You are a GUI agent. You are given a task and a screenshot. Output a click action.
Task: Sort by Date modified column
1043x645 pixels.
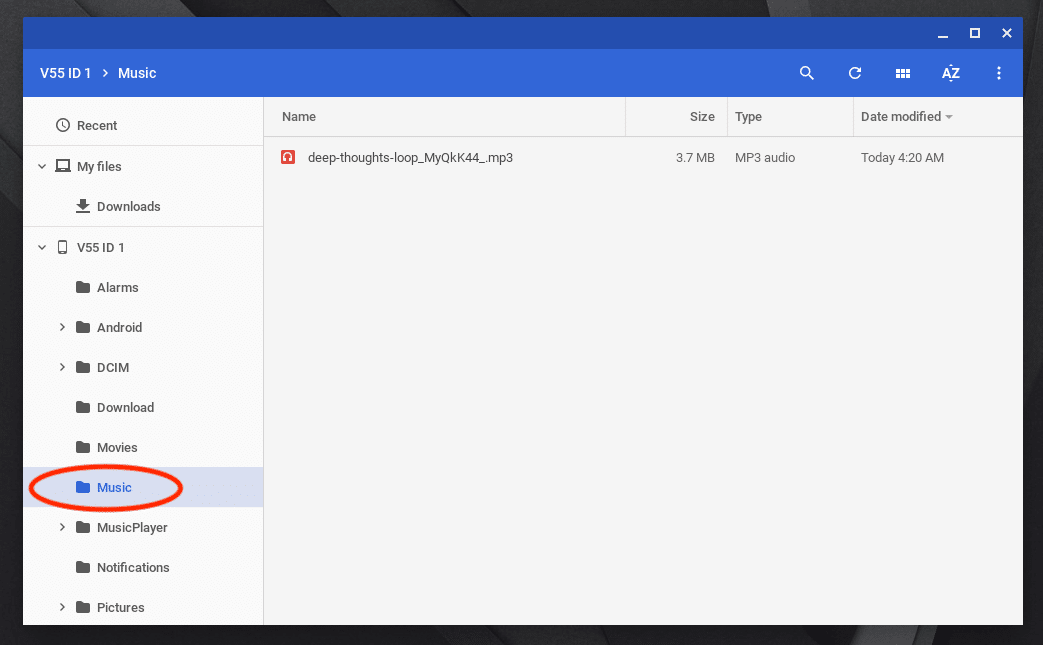coord(901,116)
